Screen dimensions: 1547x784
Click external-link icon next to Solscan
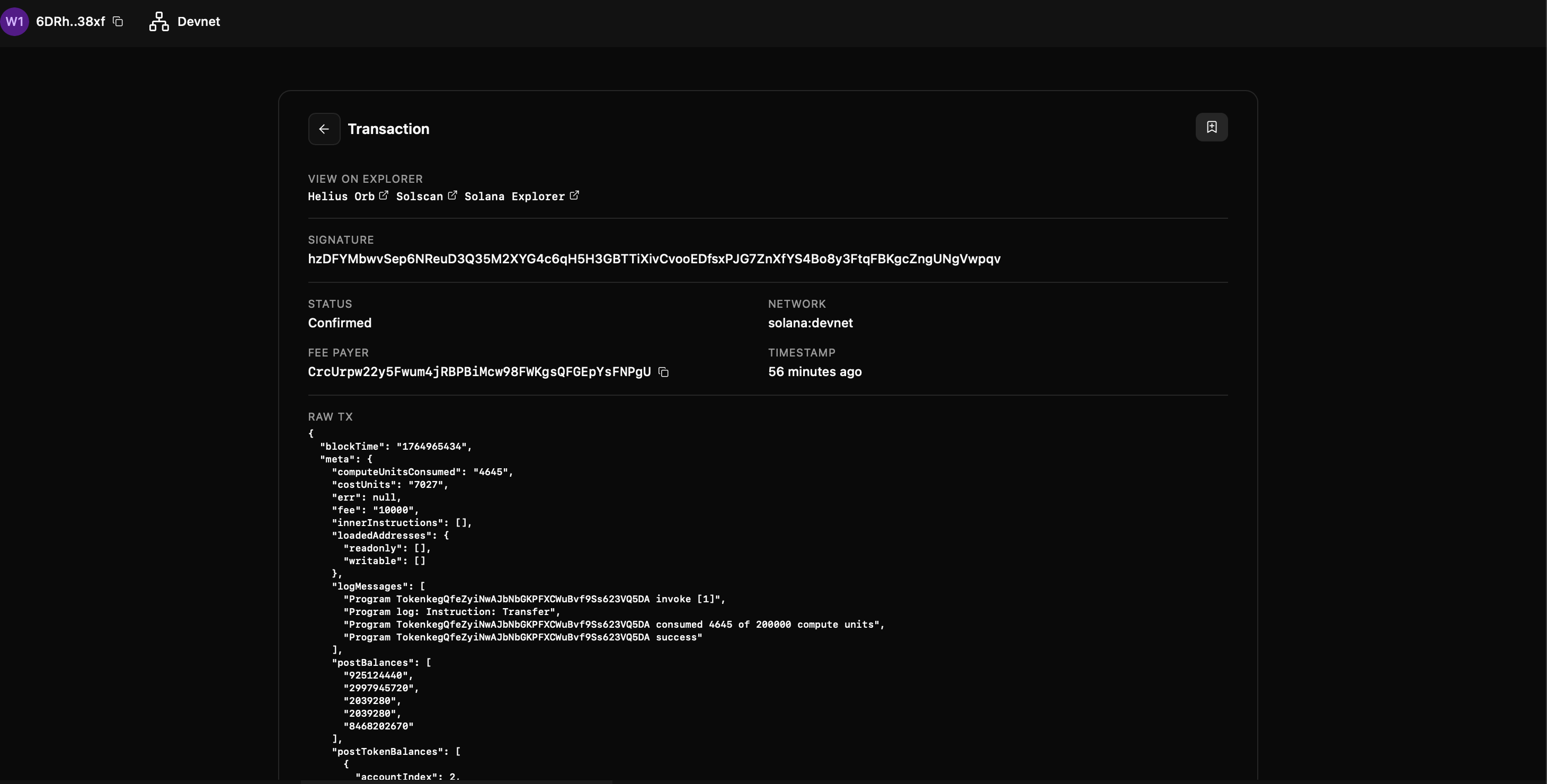click(x=452, y=195)
